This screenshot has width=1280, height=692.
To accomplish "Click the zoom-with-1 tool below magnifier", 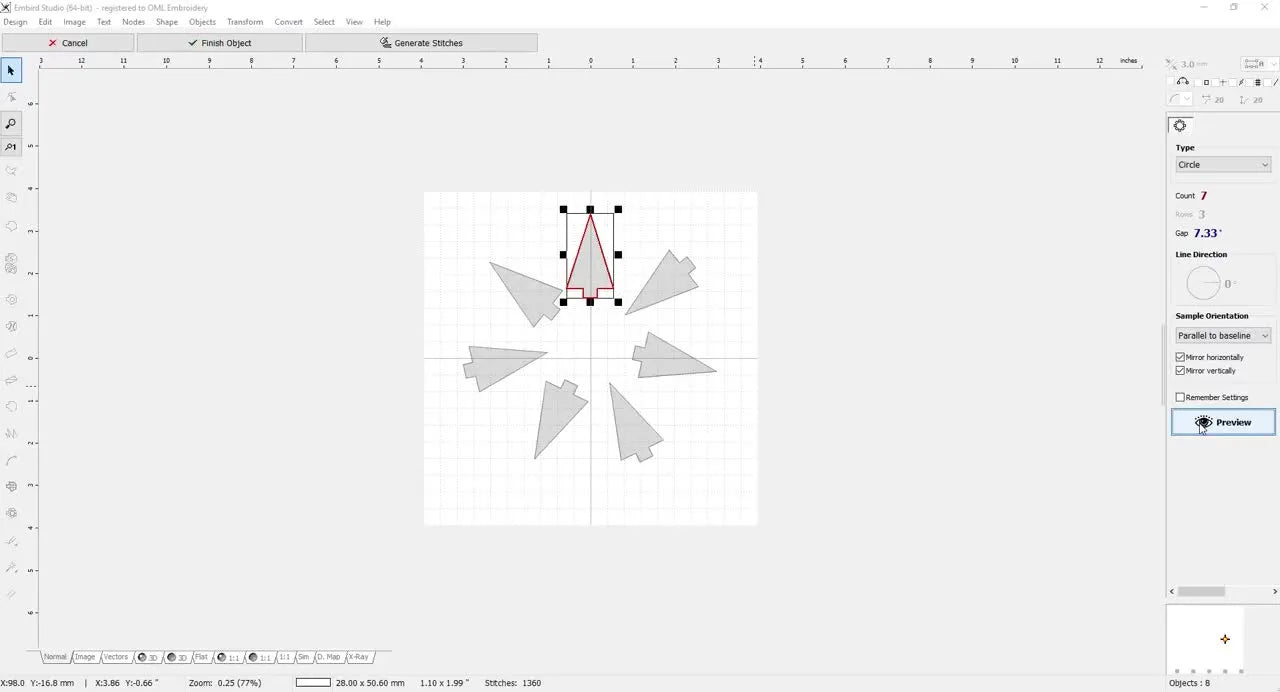I will coord(11,147).
